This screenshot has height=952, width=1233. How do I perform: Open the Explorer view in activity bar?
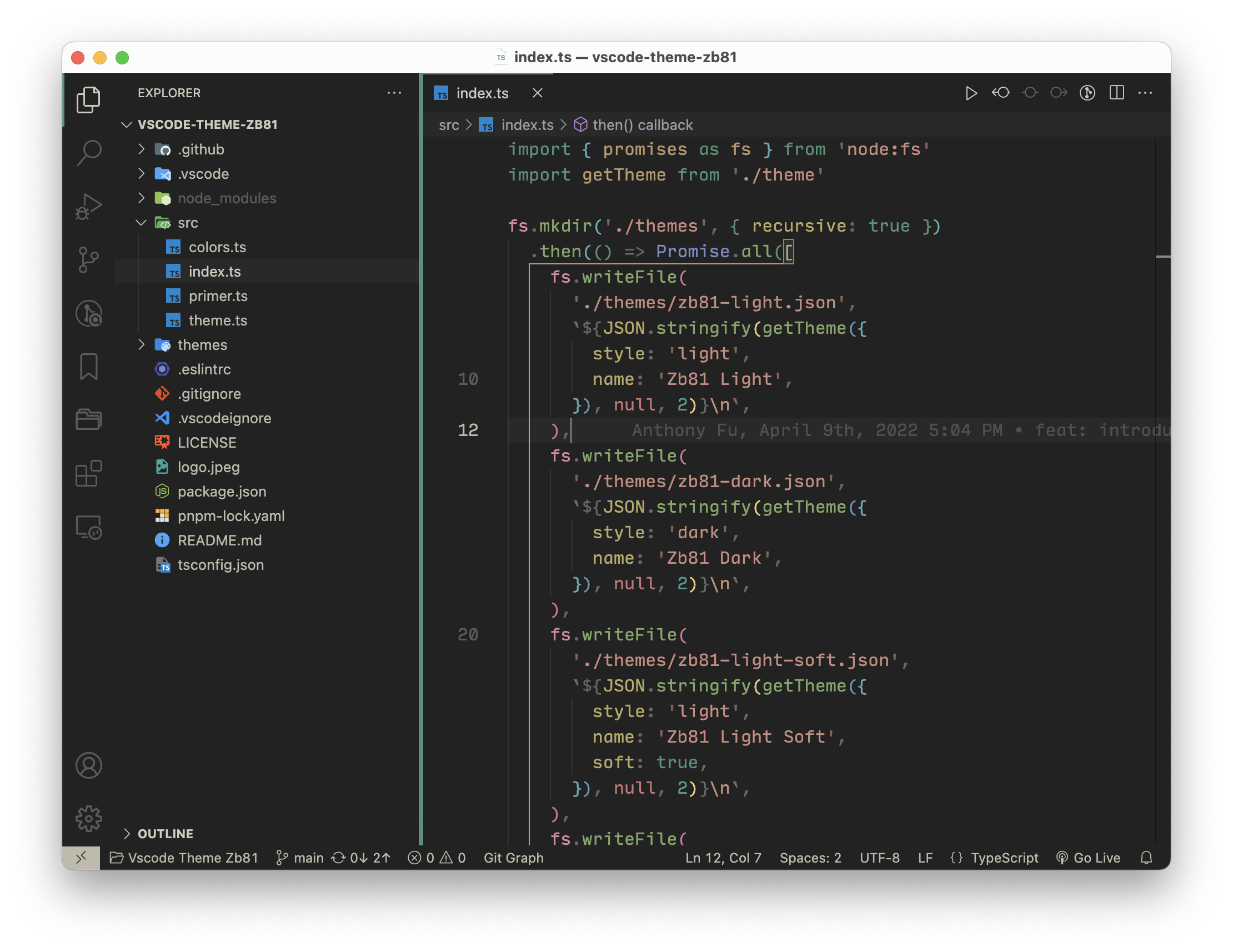89,99
